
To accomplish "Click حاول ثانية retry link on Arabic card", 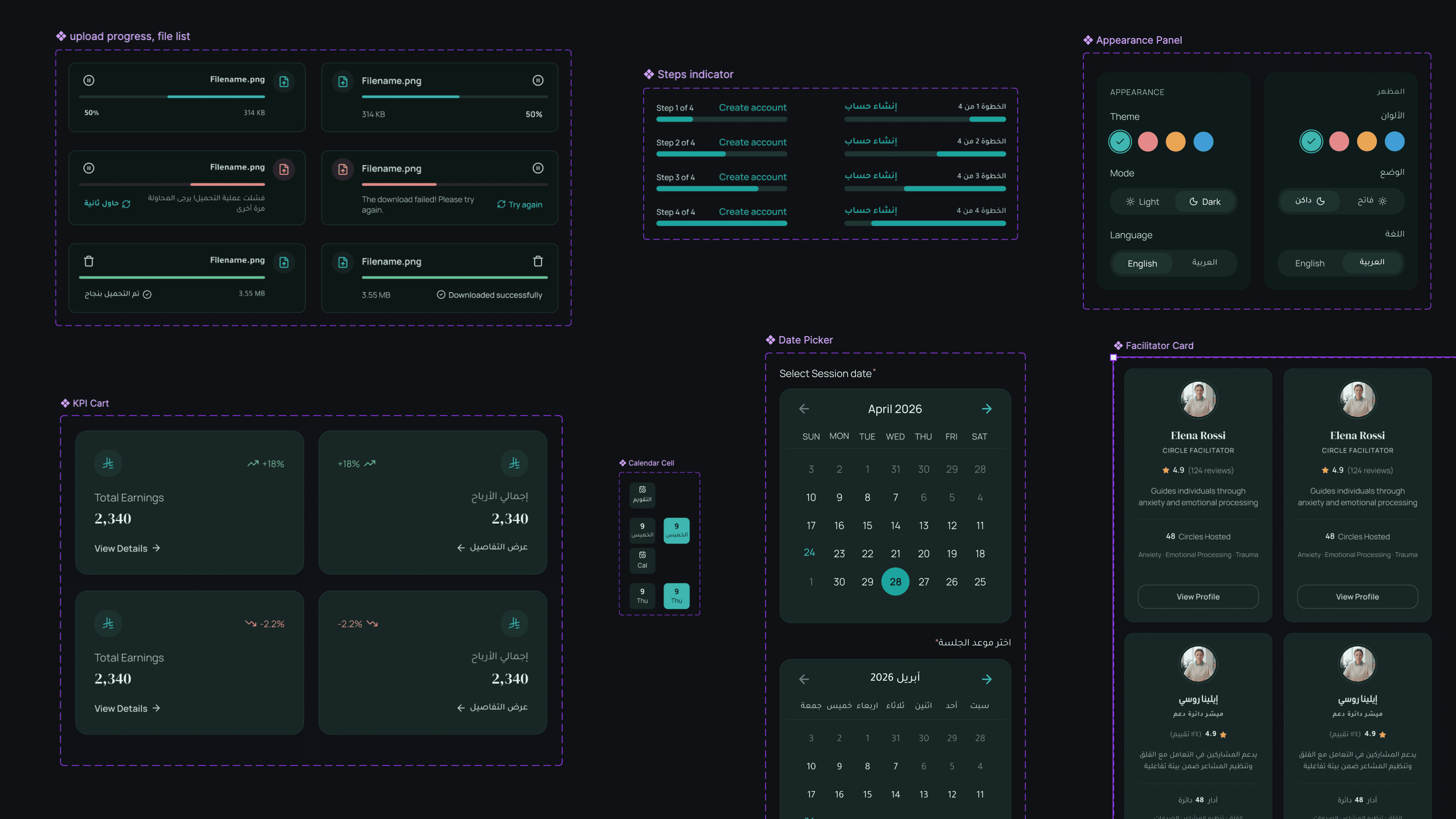I will [107, 203].
